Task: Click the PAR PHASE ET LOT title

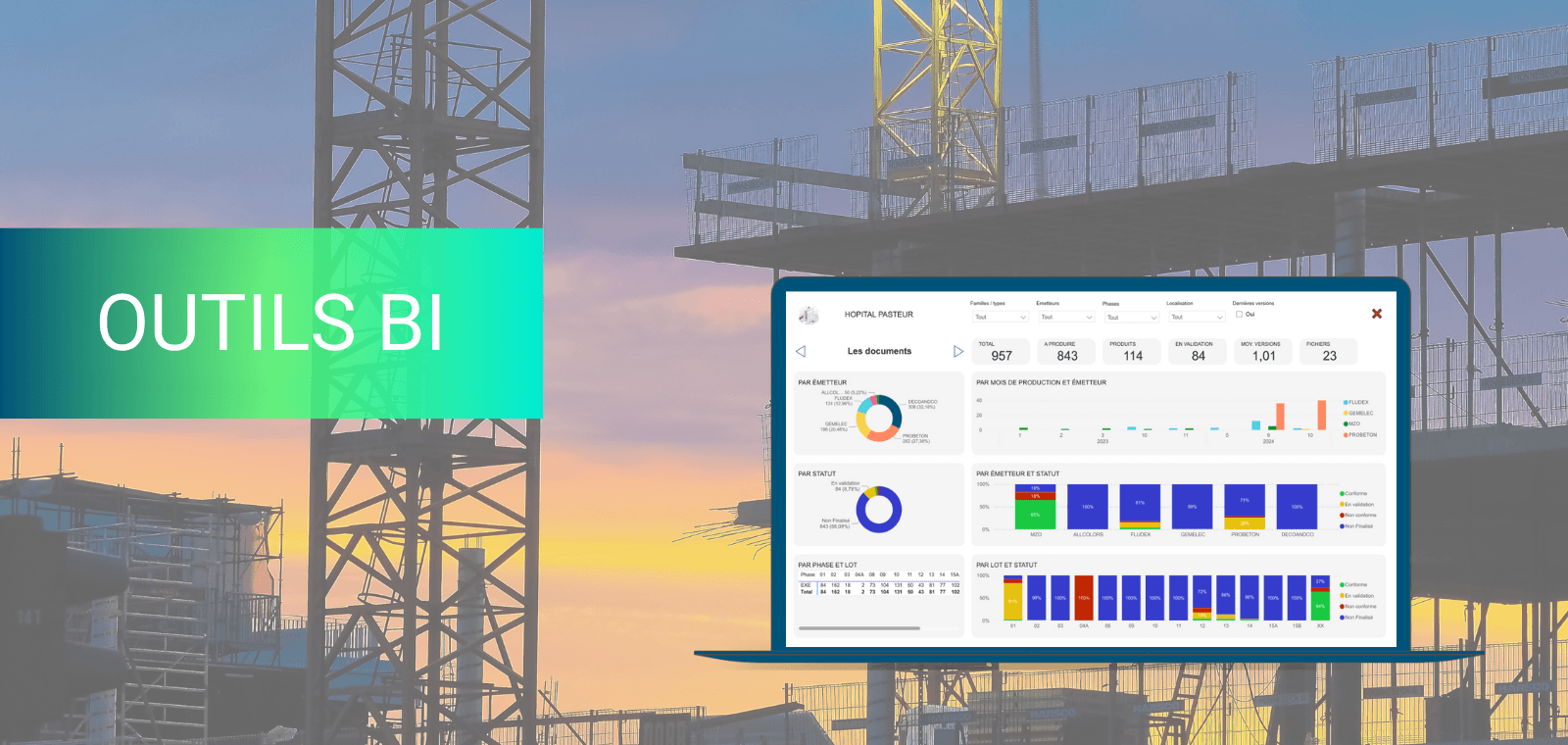Action: tap(827, 566)
